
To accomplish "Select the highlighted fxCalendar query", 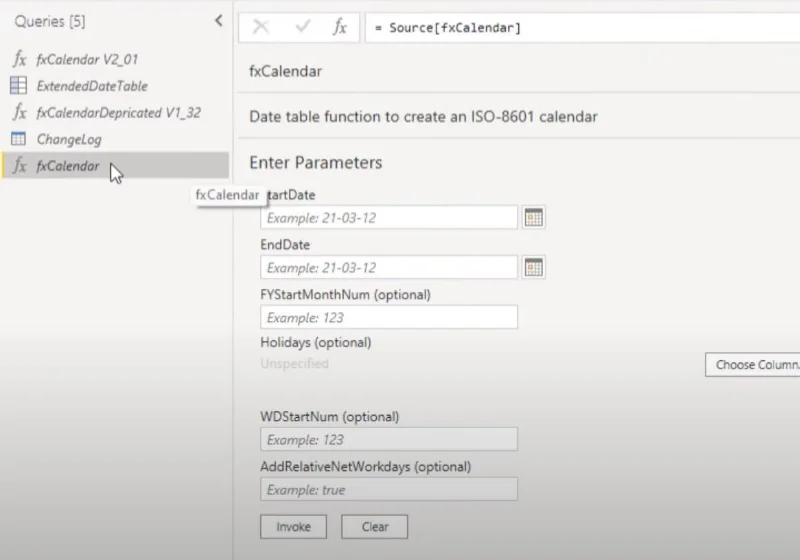I will click(x=115, y=166).
